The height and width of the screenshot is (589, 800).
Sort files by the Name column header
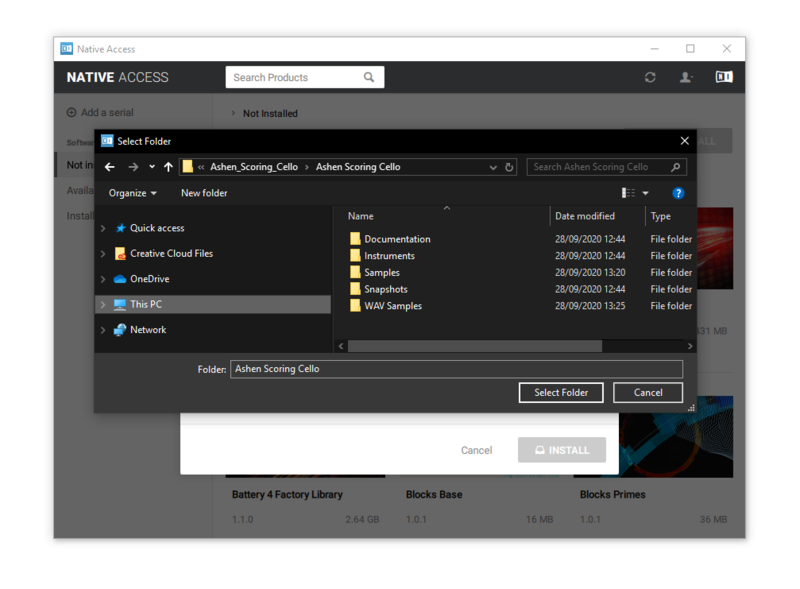pos(360,216)
